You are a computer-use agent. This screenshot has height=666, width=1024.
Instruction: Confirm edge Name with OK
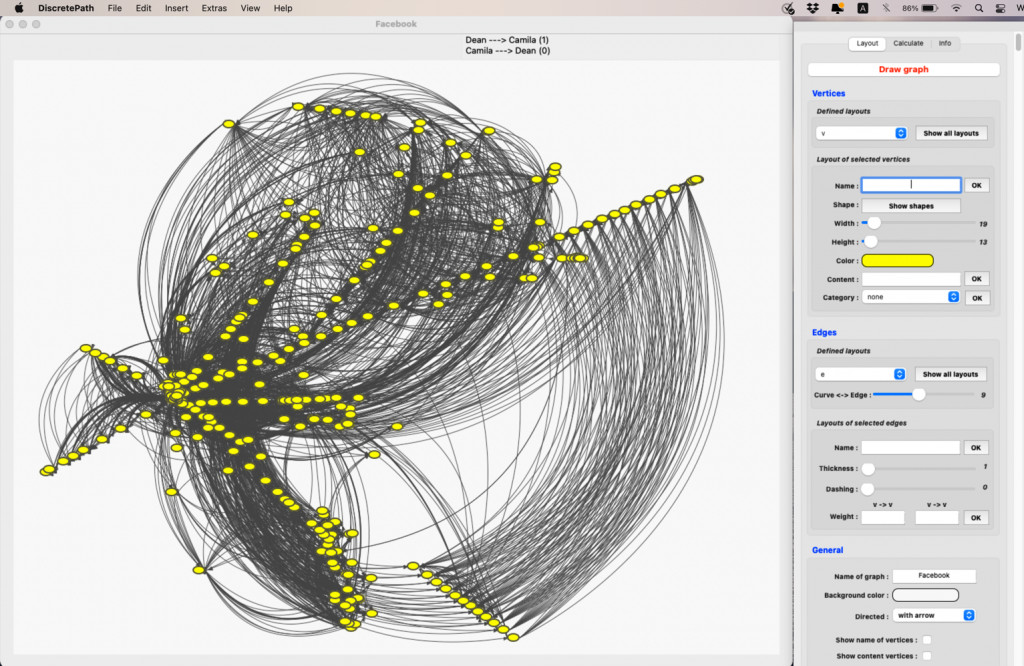tap(976, 448)
